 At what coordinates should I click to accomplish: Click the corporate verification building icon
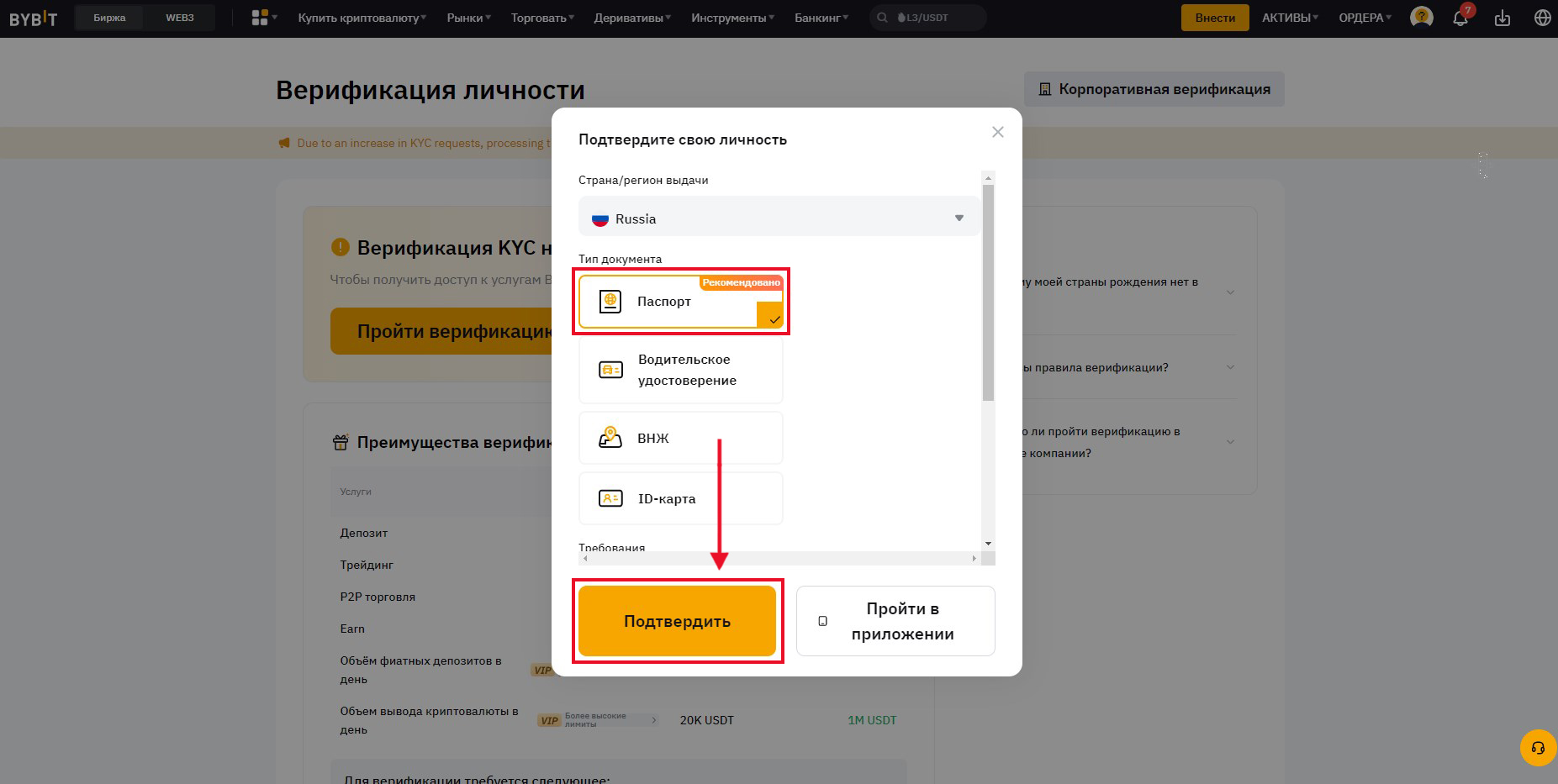(1045, 89)
